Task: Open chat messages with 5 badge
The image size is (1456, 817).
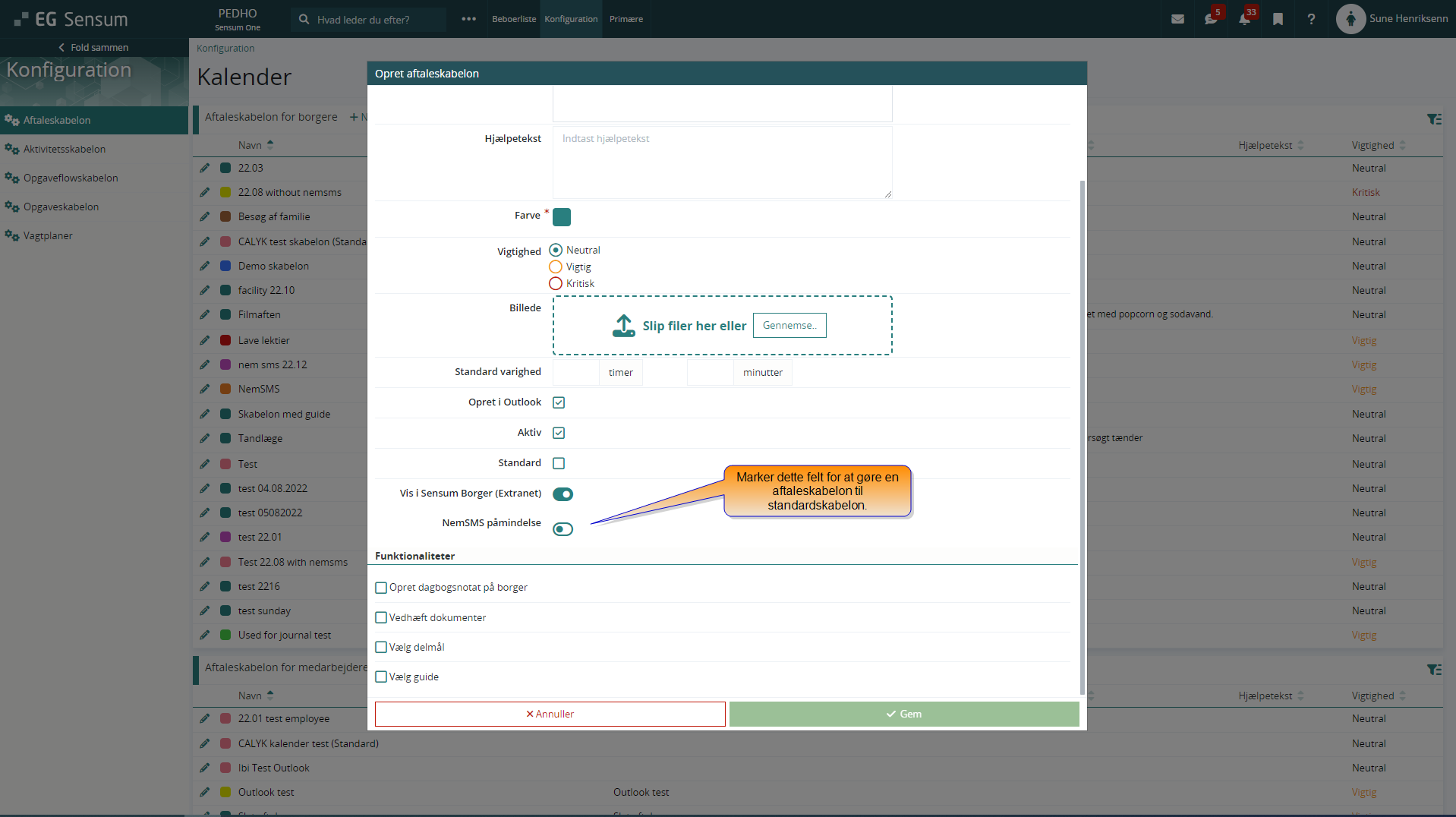Action: (x=1212, y=19)
